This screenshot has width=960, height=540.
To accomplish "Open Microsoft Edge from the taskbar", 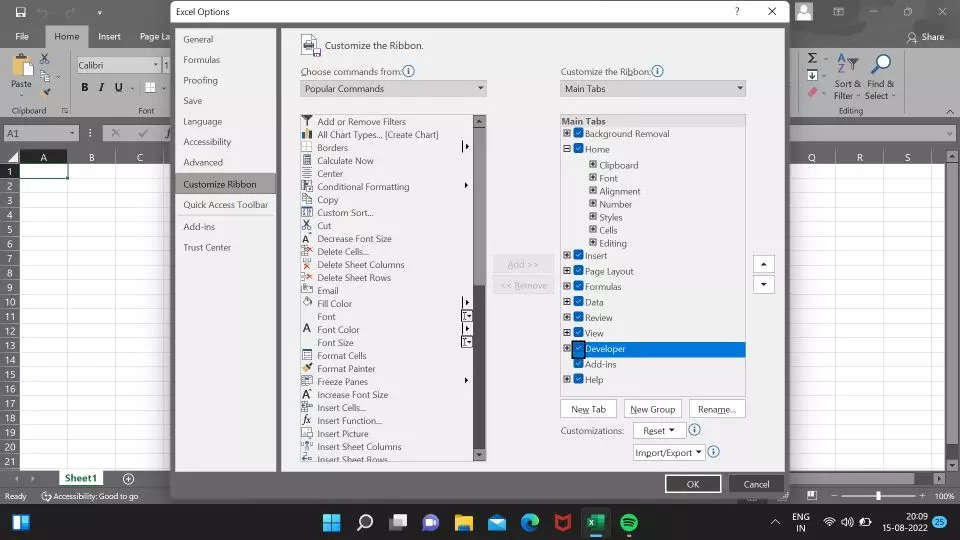I will point(530,522).
